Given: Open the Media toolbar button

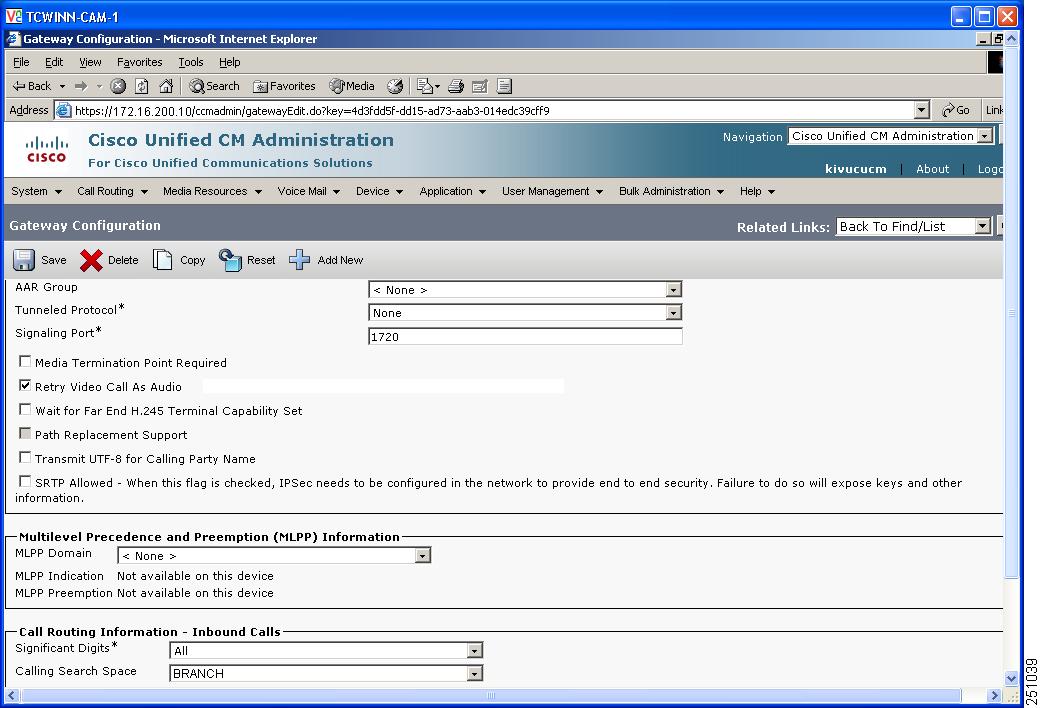Looking at the screenshot, I should coord(352,86).
